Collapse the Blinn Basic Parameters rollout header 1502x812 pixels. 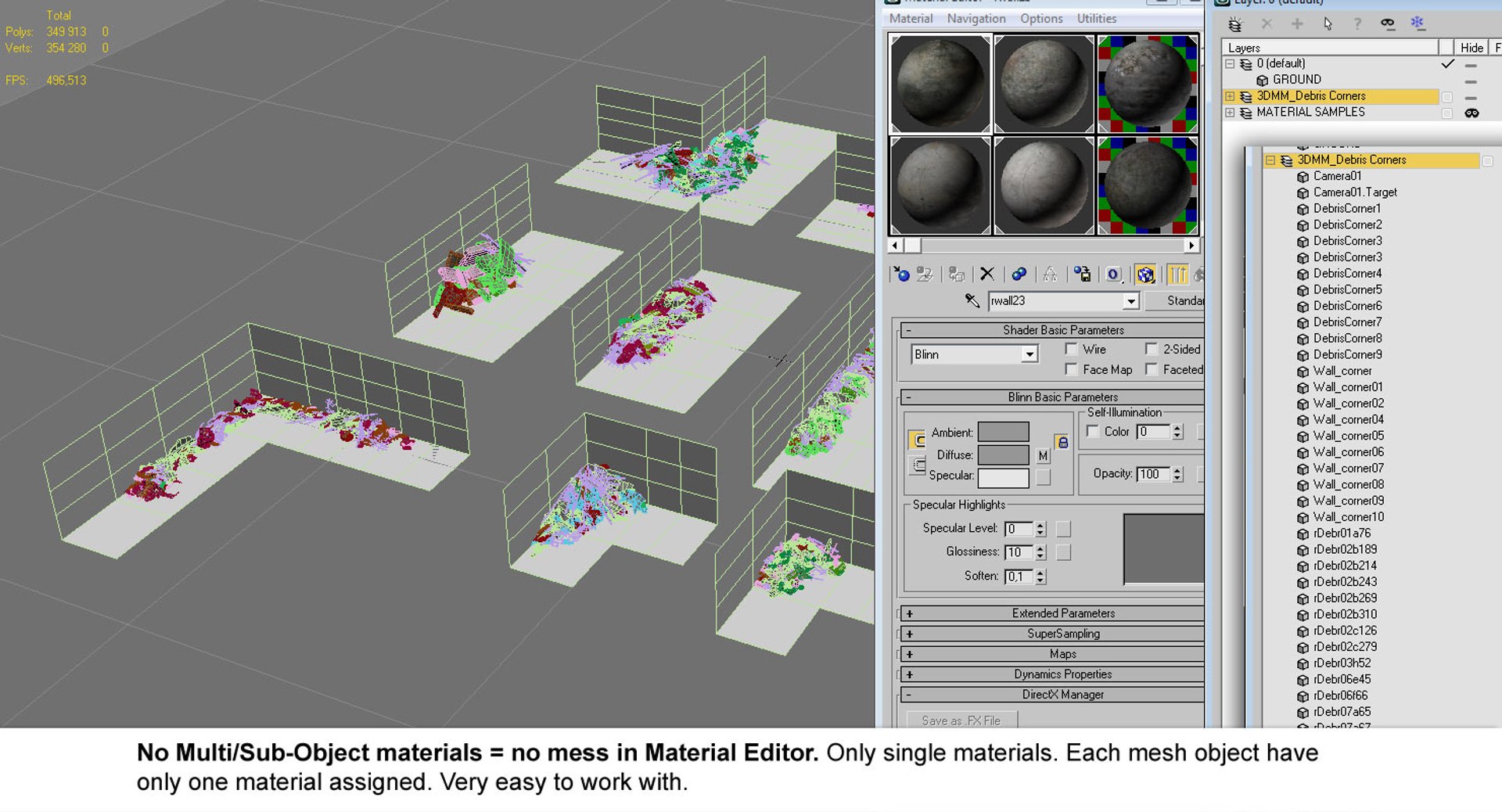coord(1051,397)
